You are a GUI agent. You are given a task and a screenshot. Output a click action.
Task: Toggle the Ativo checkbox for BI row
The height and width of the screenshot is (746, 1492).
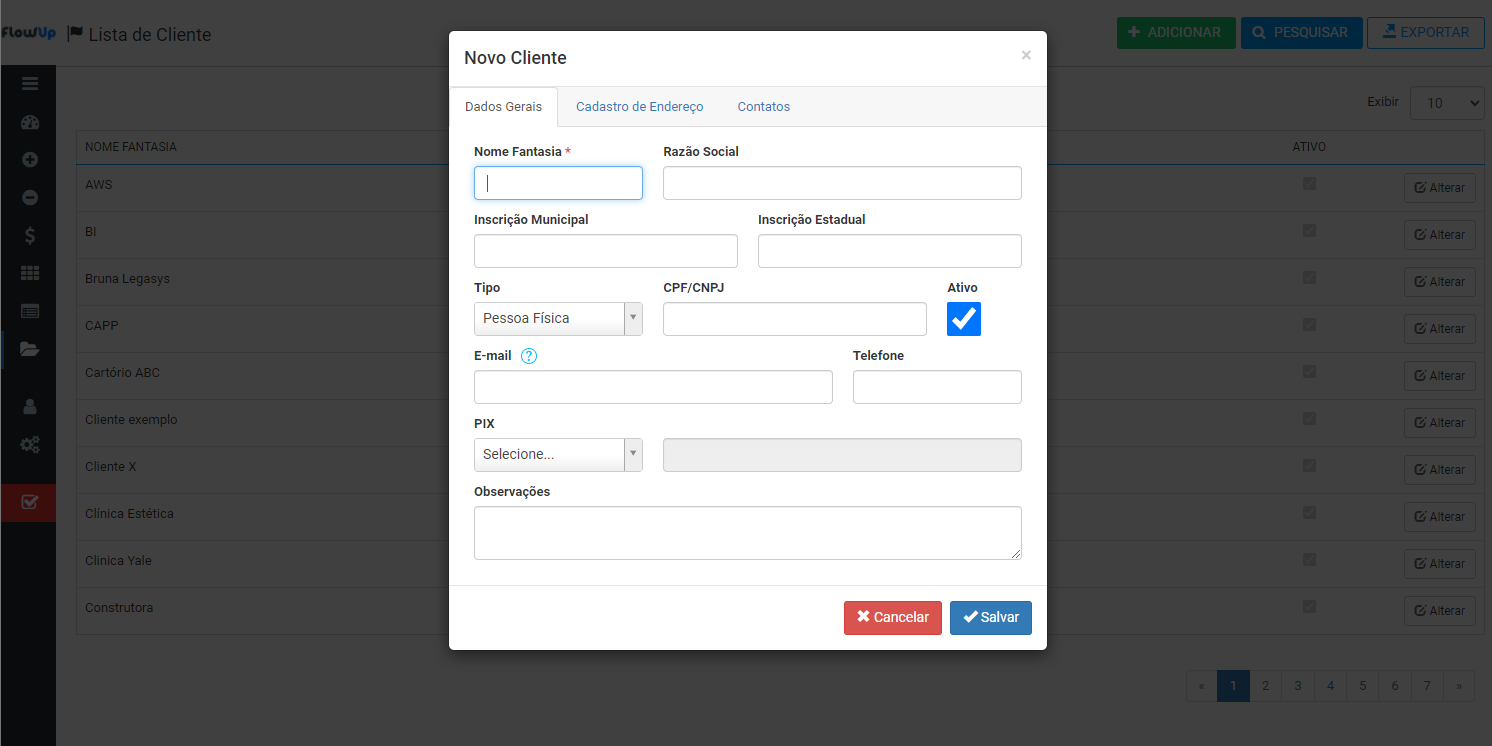[1309, 231]
